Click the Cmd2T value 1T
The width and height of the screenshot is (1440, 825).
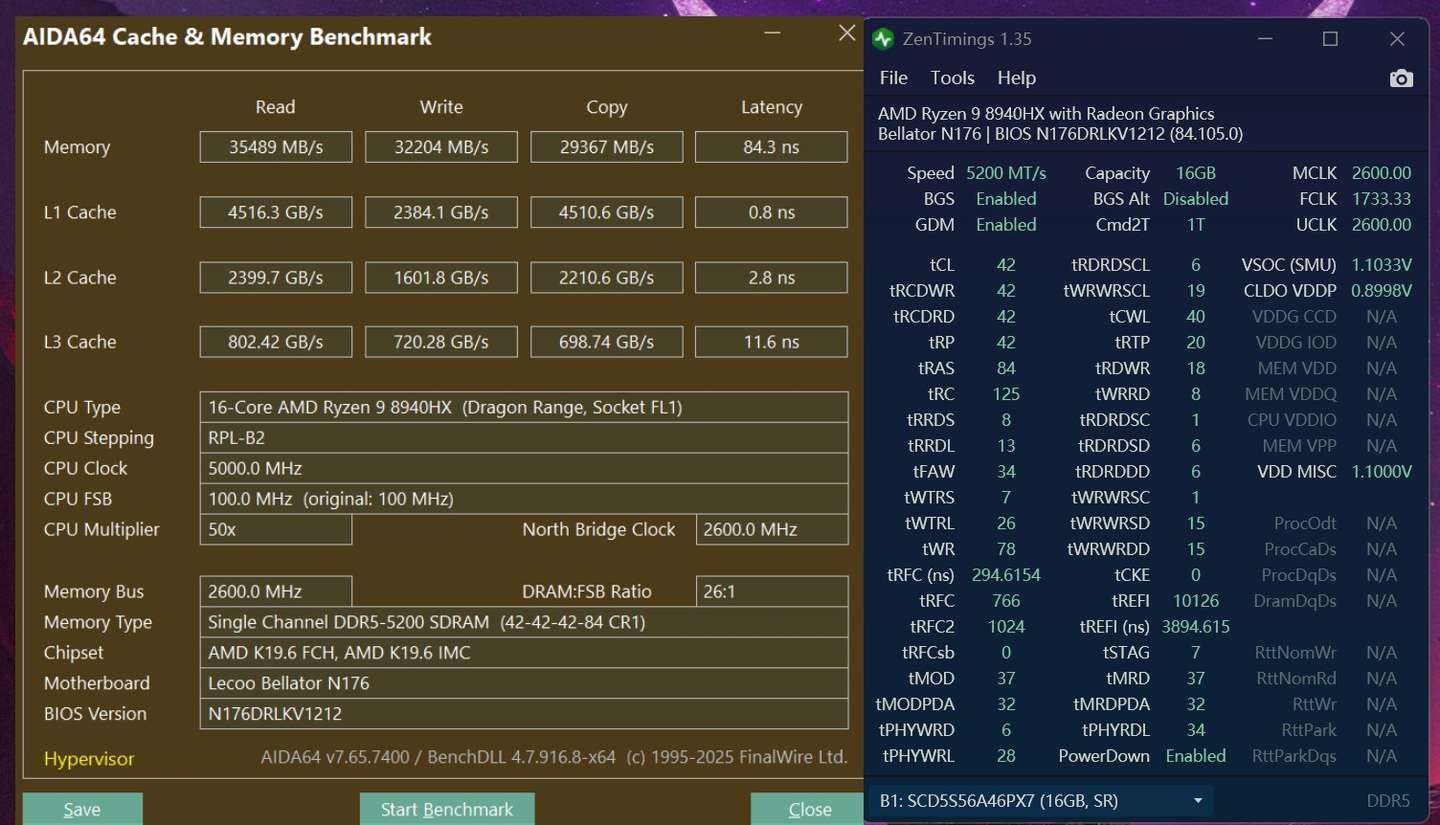pos(1196,225)
